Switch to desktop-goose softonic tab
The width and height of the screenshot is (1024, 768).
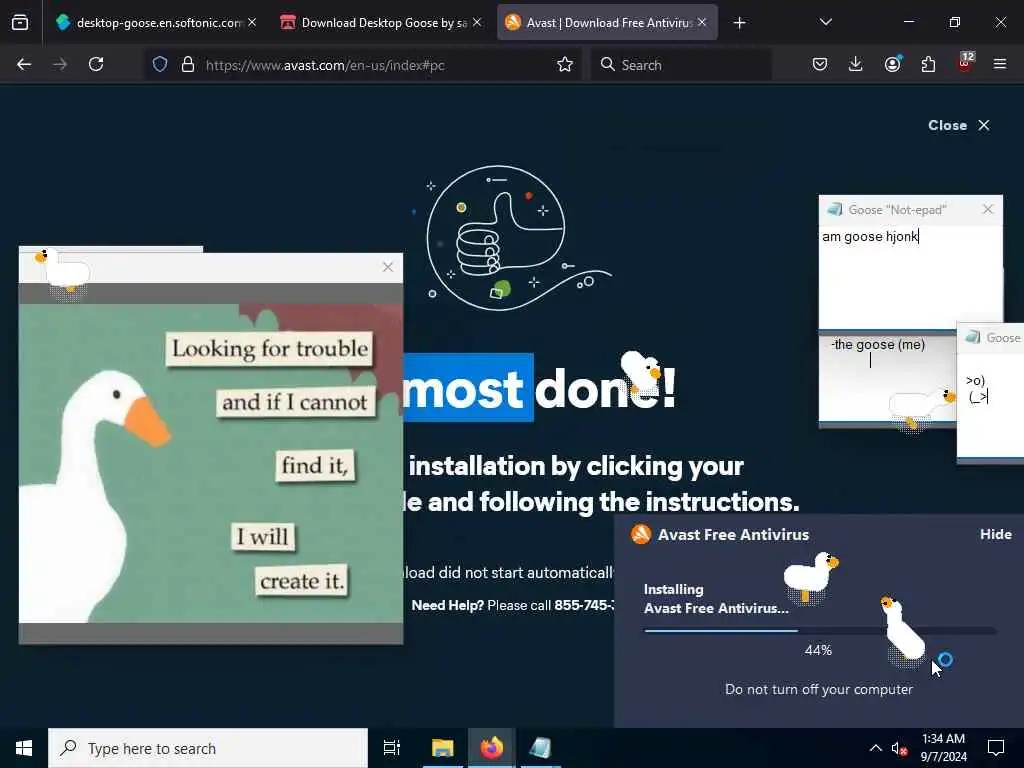point(156,23)
